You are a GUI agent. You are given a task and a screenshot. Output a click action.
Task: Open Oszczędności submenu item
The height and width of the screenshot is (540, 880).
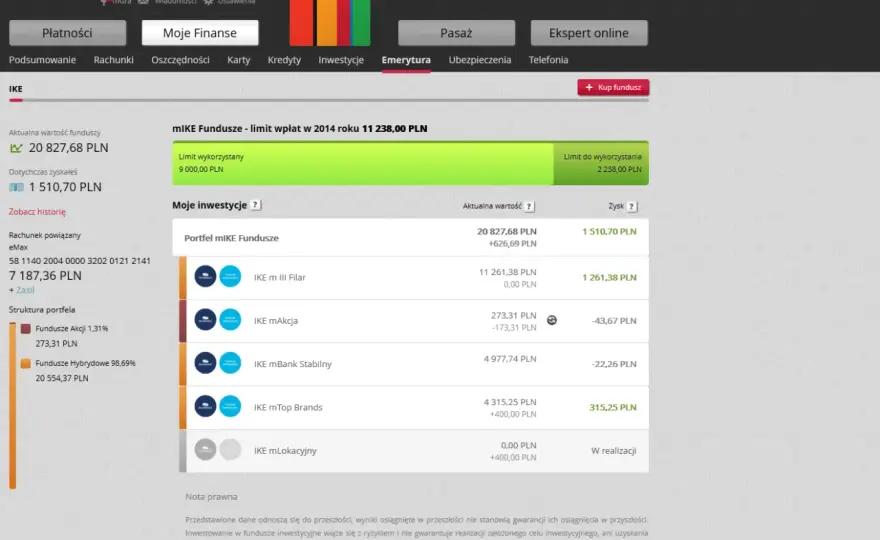click(x=180, y=60)
